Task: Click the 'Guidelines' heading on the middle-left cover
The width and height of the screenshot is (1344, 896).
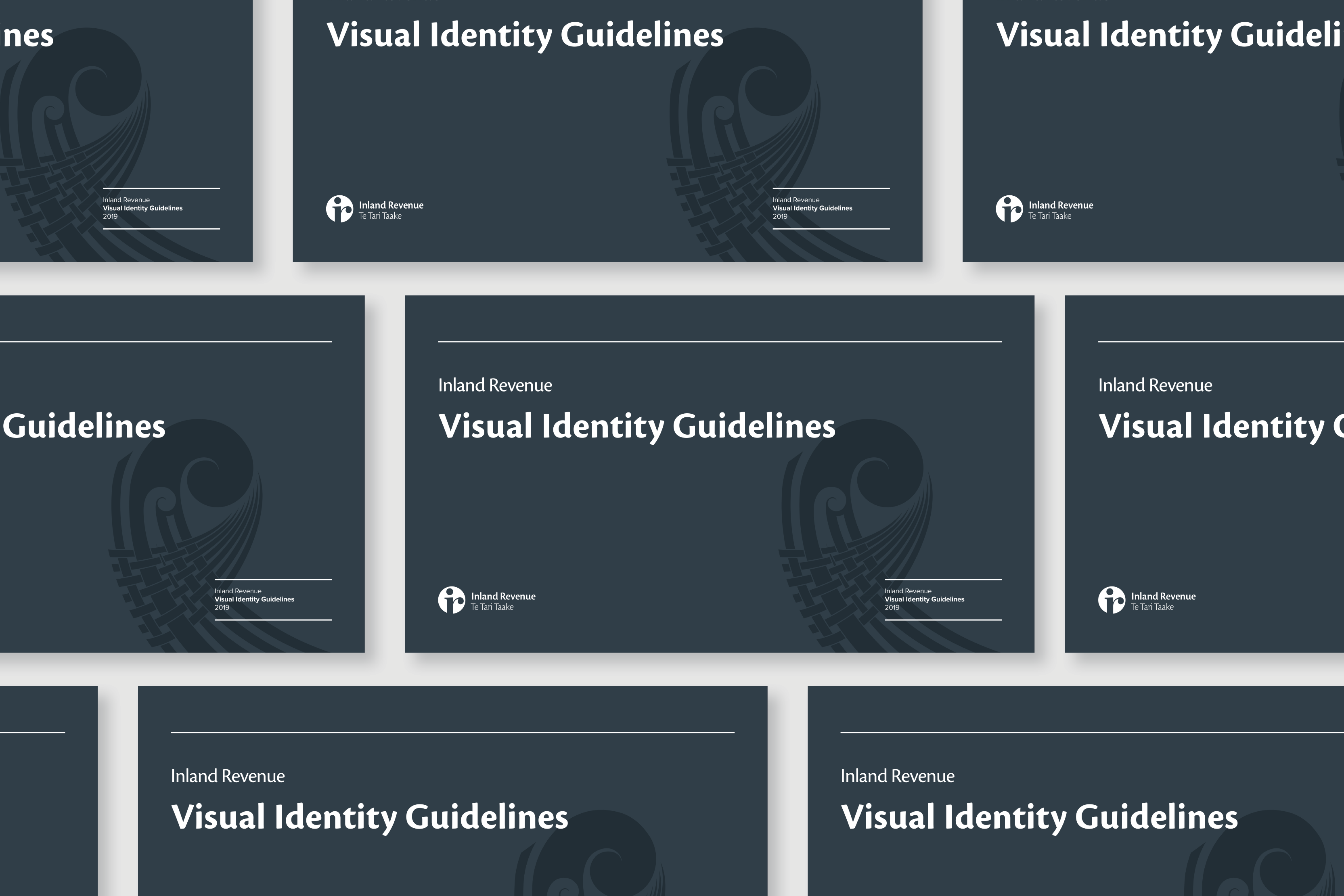Action: coord(84,426)
